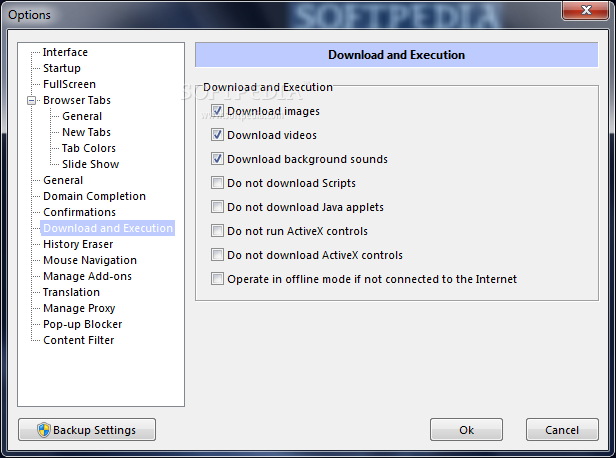Enable Do not download Scripts
Image resolution: width=616 pixels, height=458 pixels.
tap(217, 183)
